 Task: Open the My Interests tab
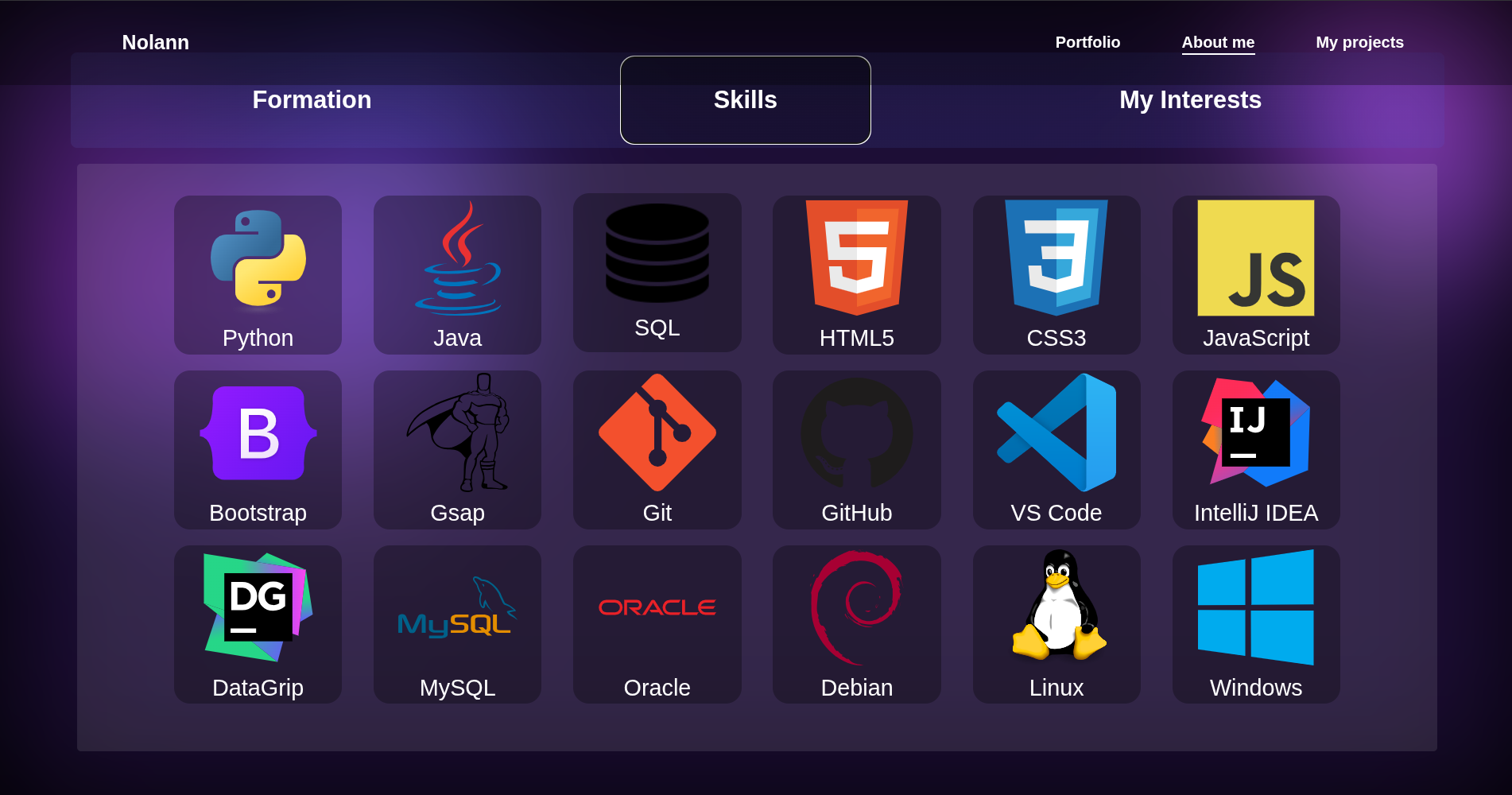[1190, 100]
